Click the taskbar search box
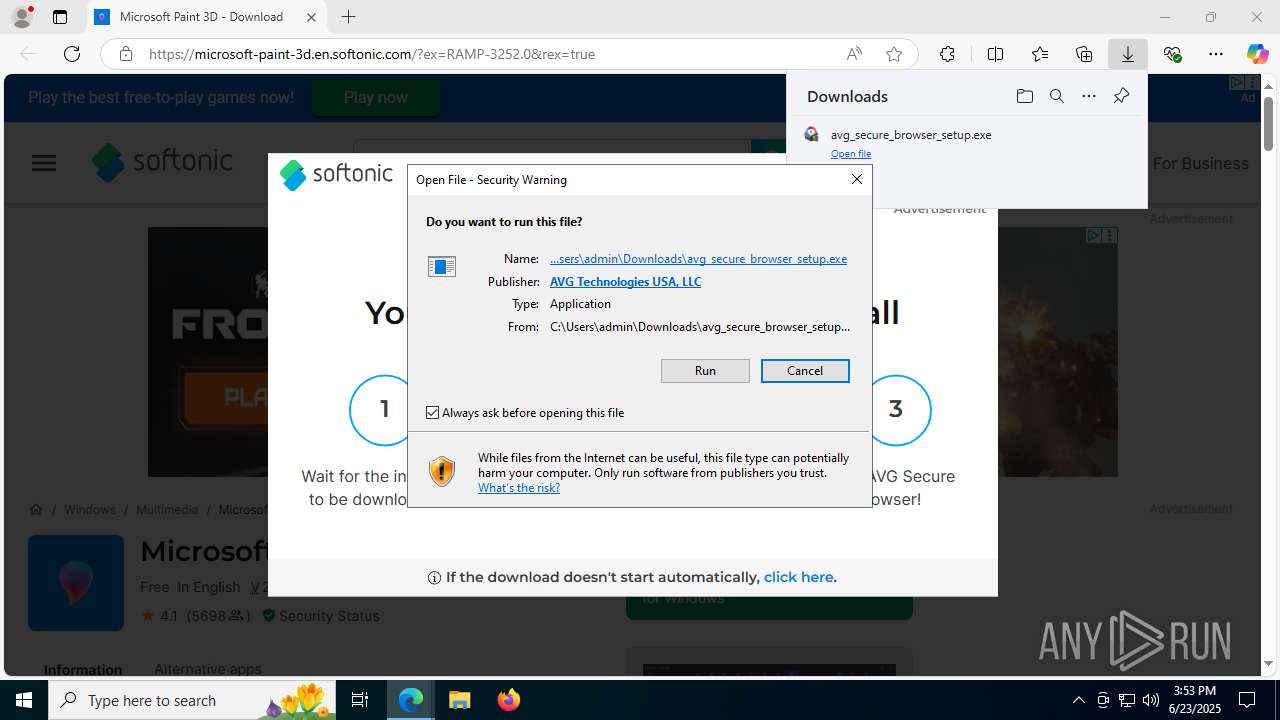Image resolution: width=1280 pixels, height=720 pixels. 194,700
